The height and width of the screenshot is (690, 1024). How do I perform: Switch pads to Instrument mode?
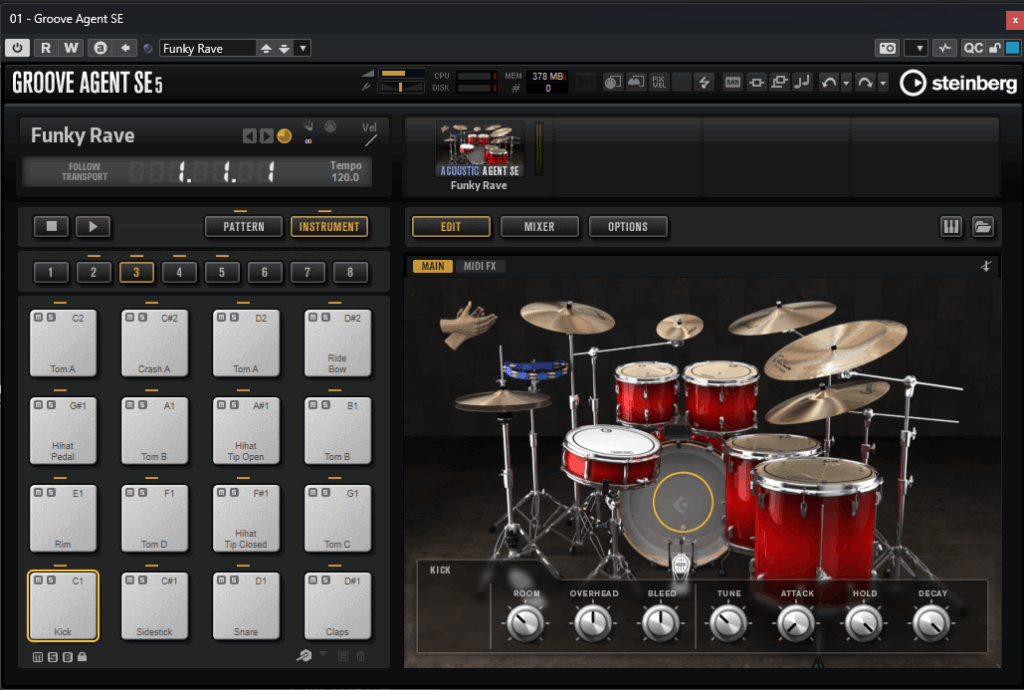[329, 227]
